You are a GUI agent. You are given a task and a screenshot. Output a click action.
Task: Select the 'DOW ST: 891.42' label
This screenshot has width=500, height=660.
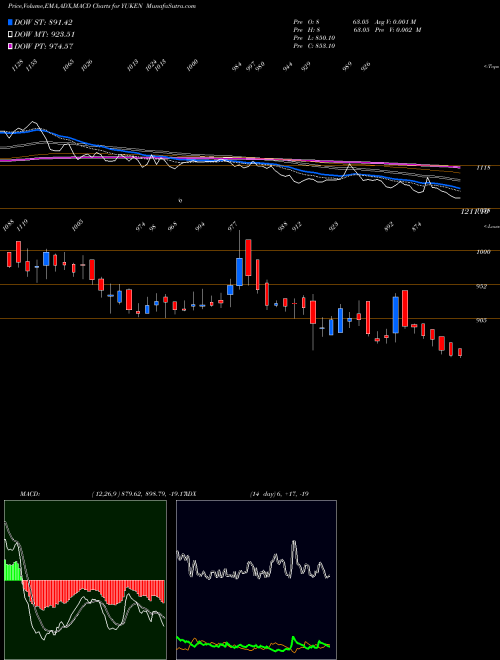43,23
